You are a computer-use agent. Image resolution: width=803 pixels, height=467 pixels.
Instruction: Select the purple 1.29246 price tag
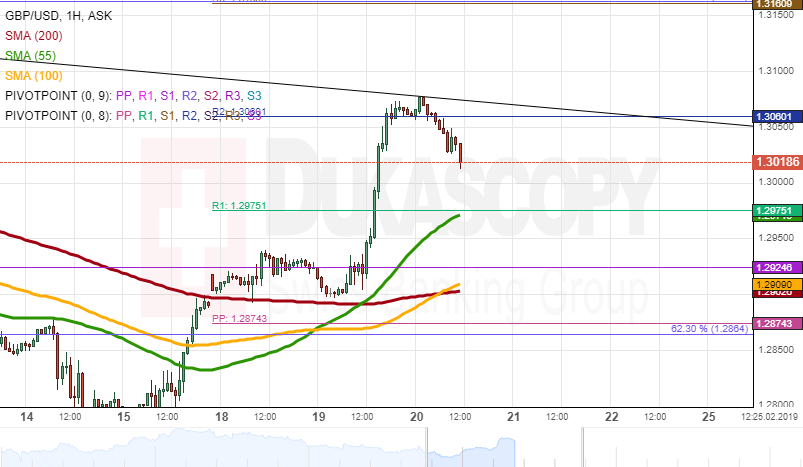pyautogui.click(x=776, y=268)
